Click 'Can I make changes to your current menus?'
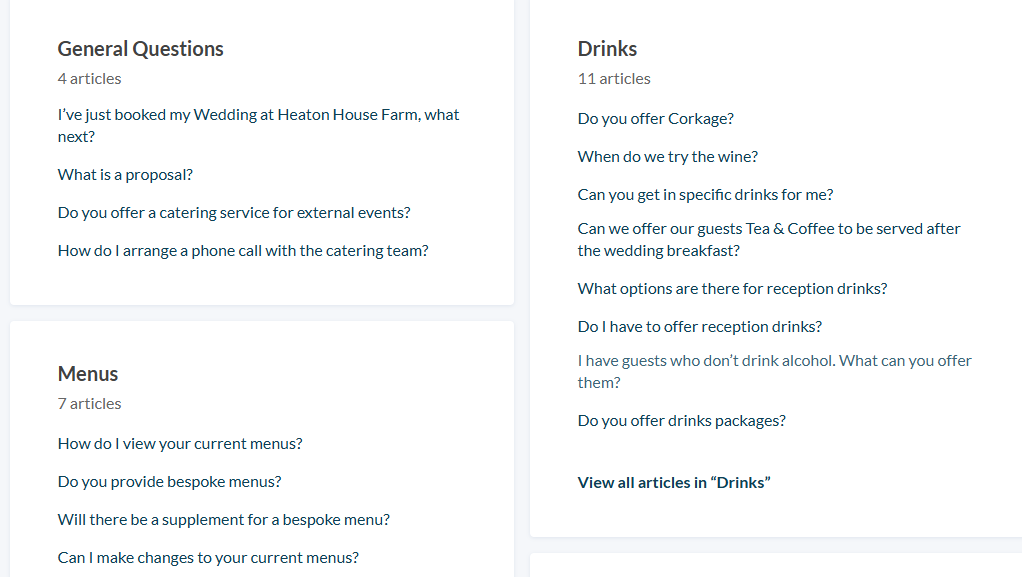The width and height of the screenshot is (1022, 577). [208, 558]
